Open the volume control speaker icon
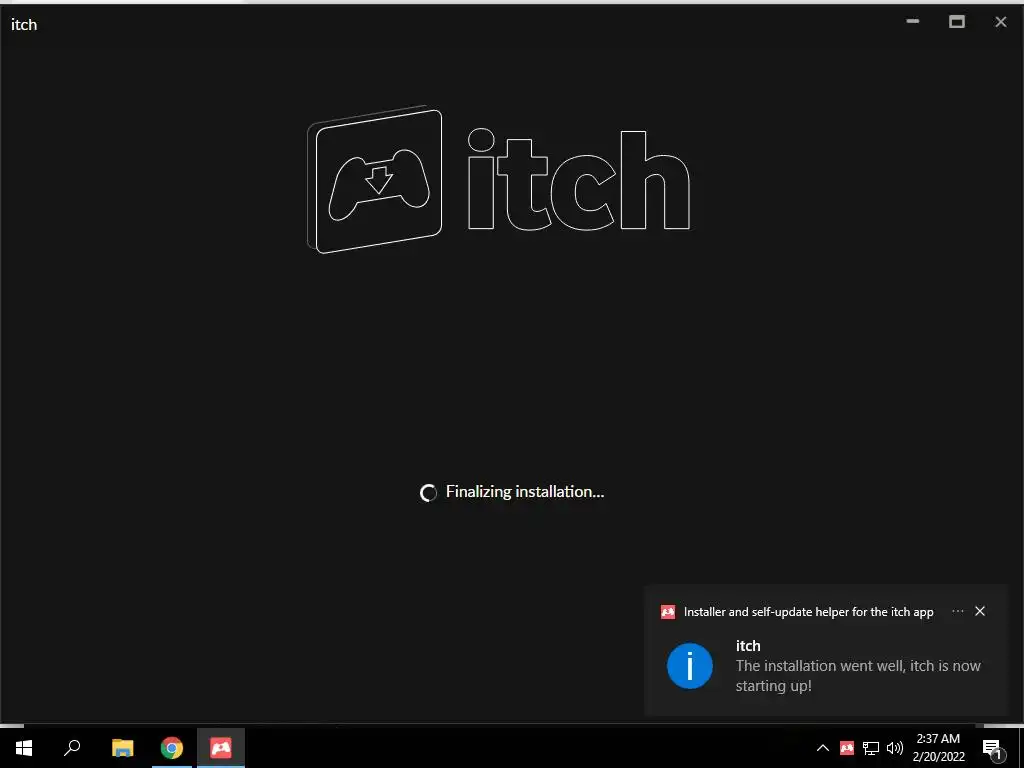This screenshot has width=1024, height=768. click(x=895, y=748)
